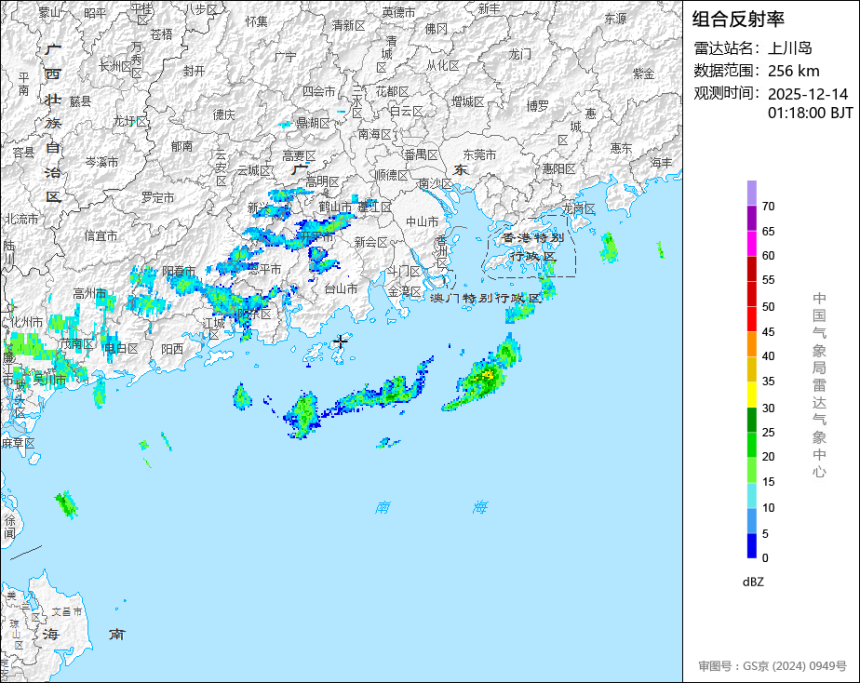This screenshot has height=683, width=860.
Task: Click the magenta 60–65 dBZ legend segment
Action: point(751,244)
